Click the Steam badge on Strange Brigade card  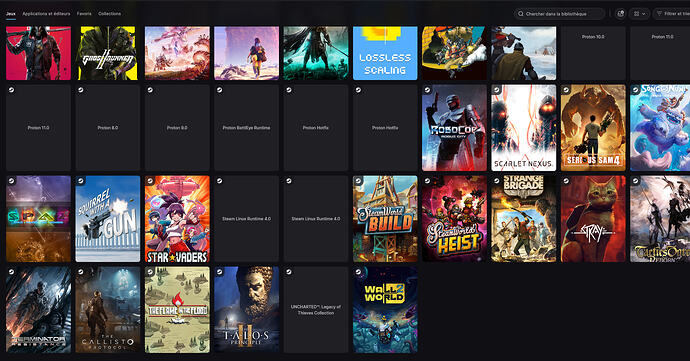497,180
